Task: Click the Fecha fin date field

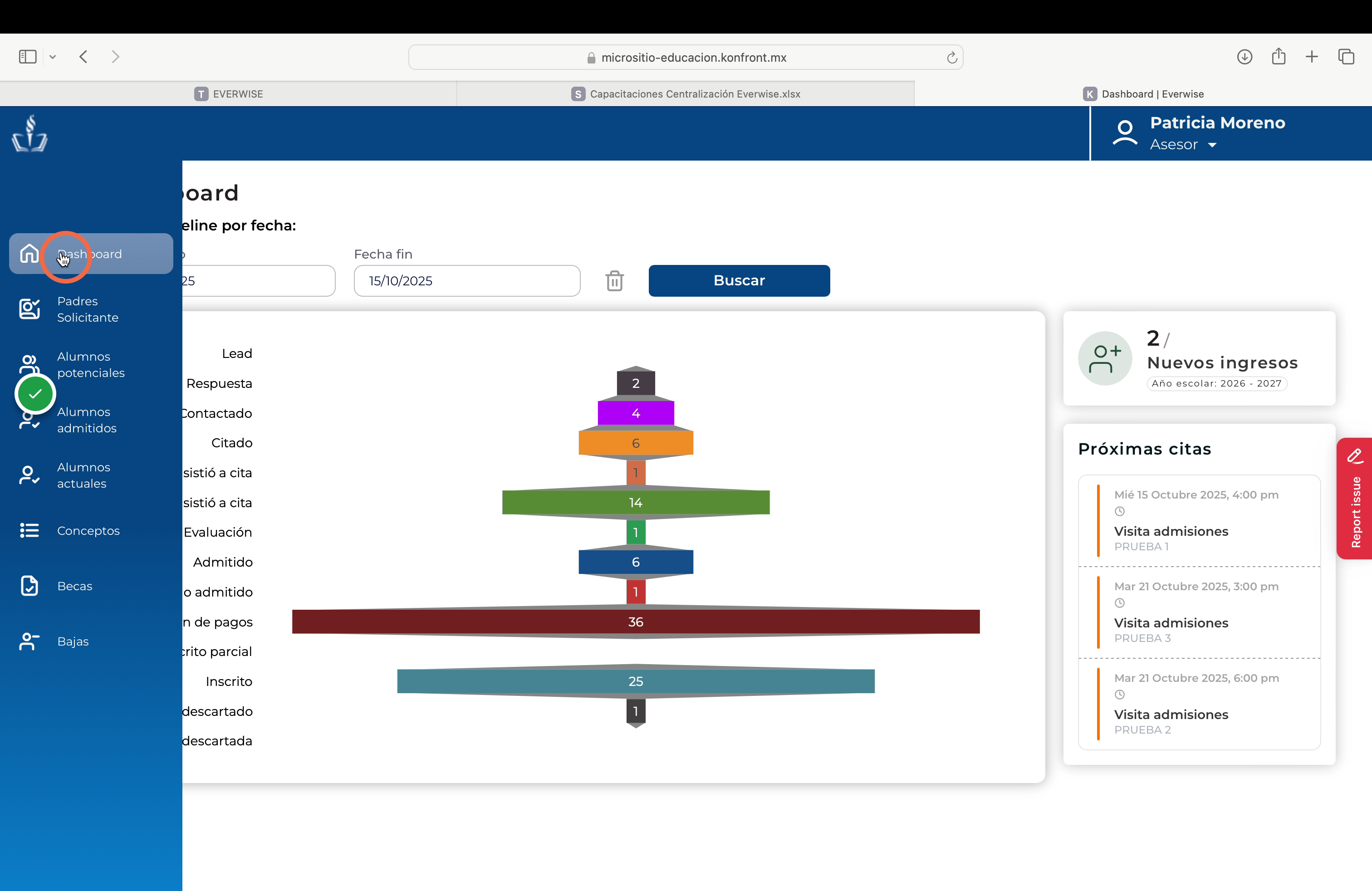Action: 467,281
